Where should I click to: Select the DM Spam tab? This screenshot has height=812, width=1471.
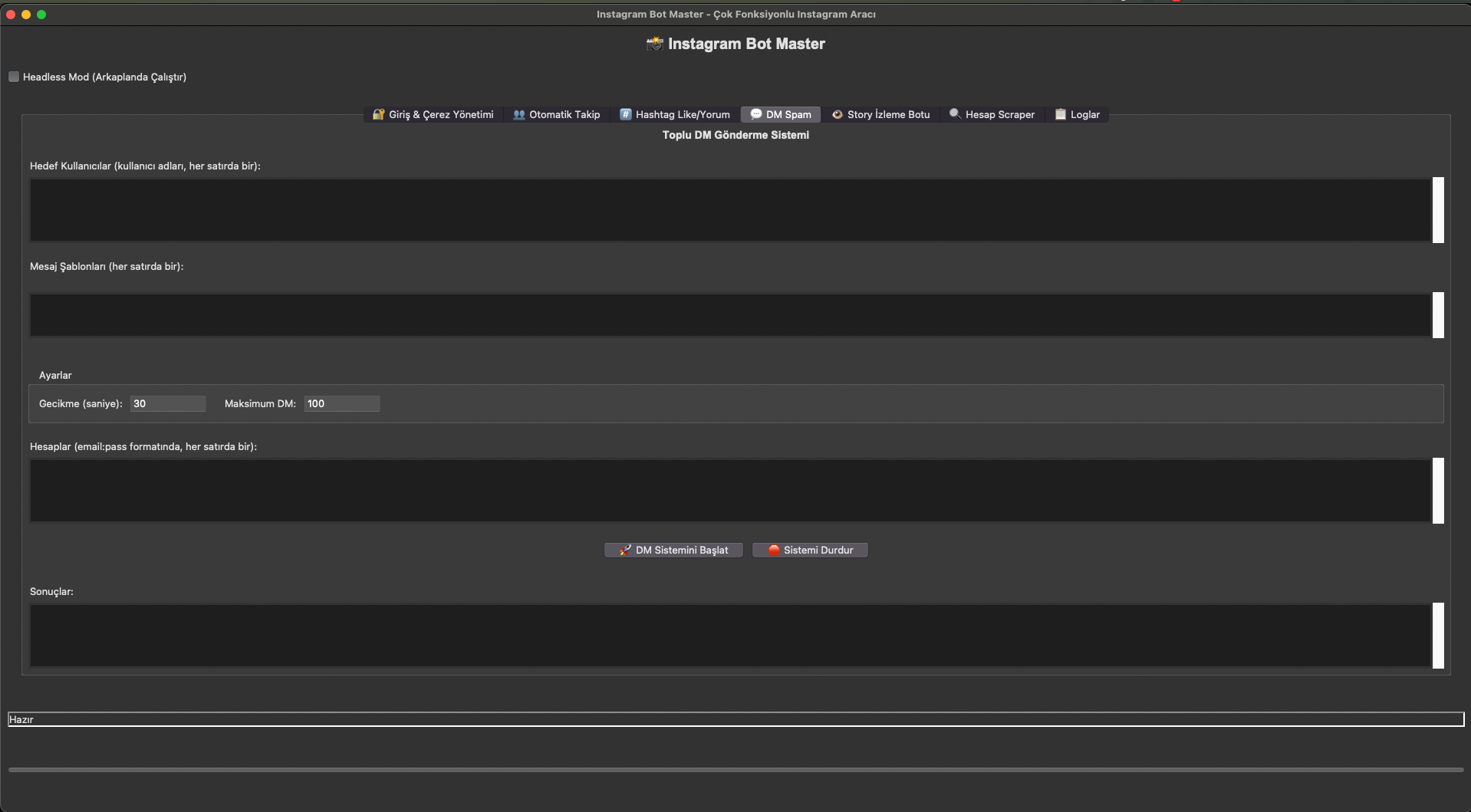[781, 114]
